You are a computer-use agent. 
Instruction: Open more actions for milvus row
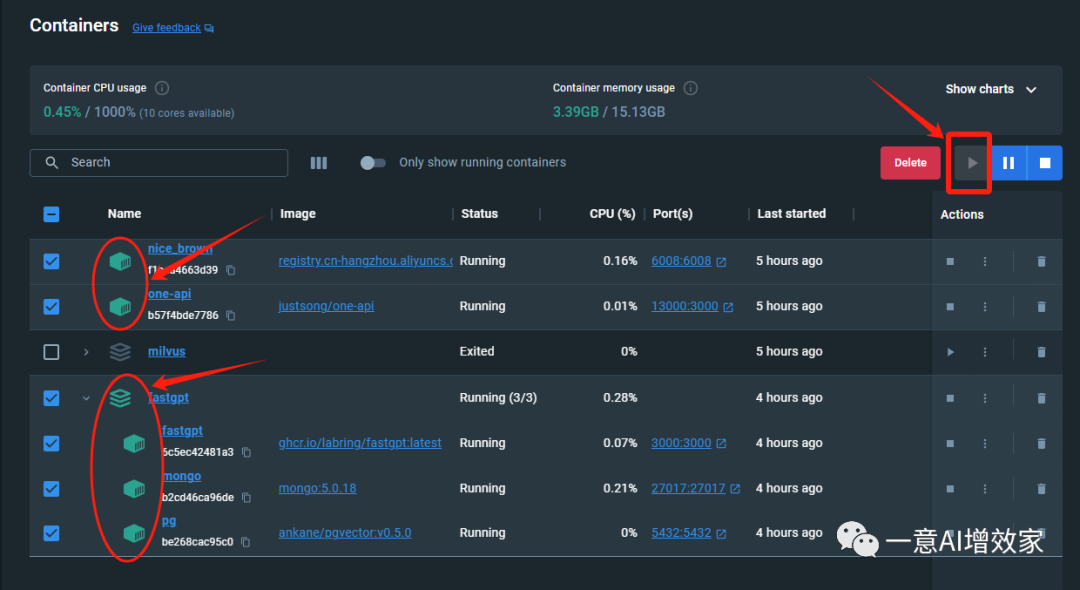click(x=985, y=352)
